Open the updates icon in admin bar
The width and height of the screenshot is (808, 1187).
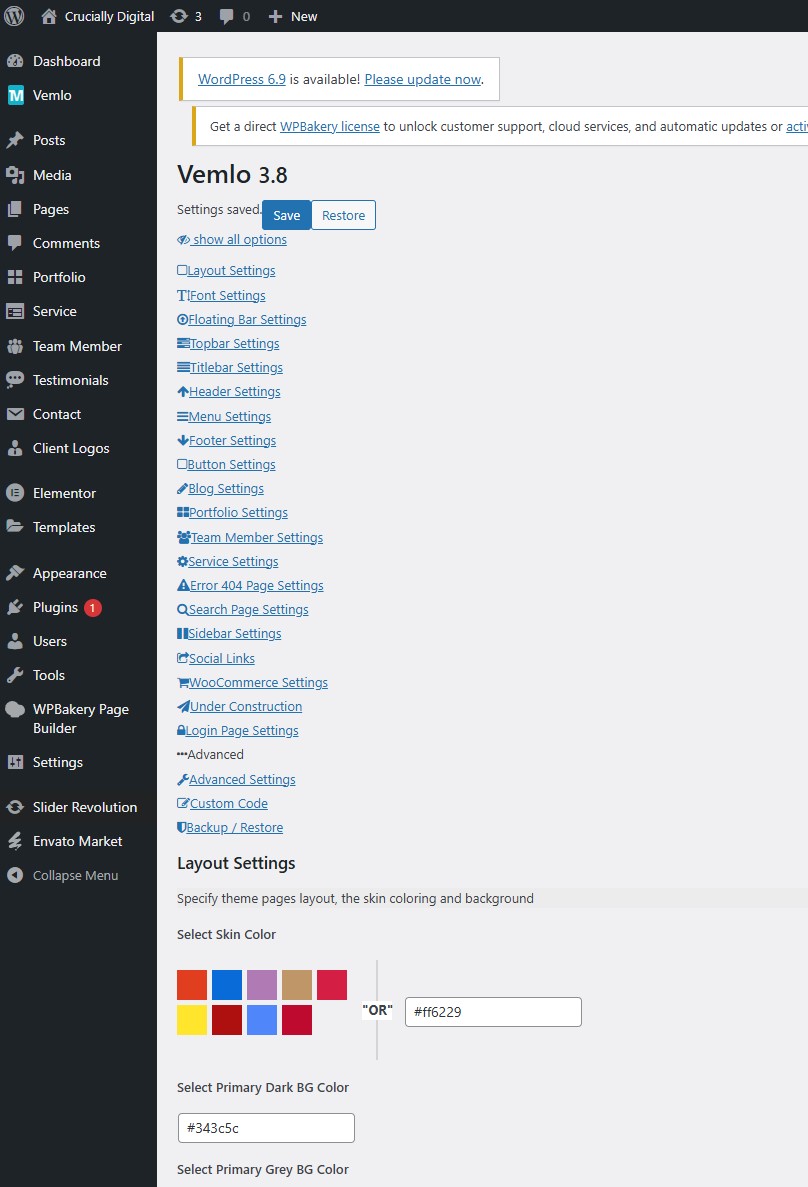179,16
